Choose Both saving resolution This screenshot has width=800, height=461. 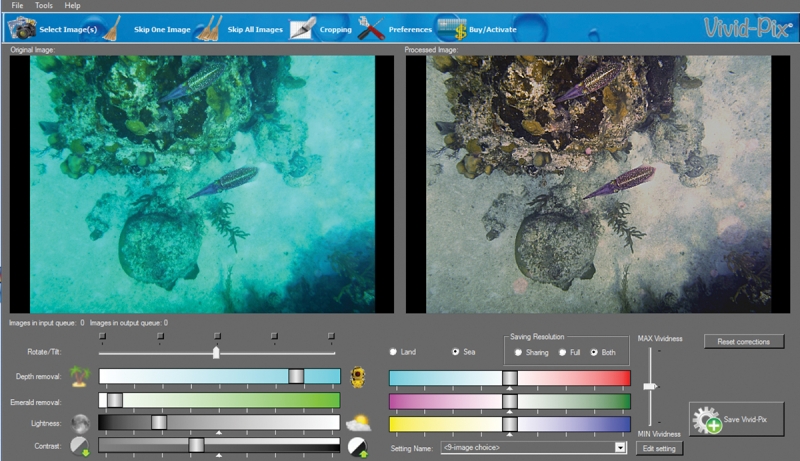(594, 352)
